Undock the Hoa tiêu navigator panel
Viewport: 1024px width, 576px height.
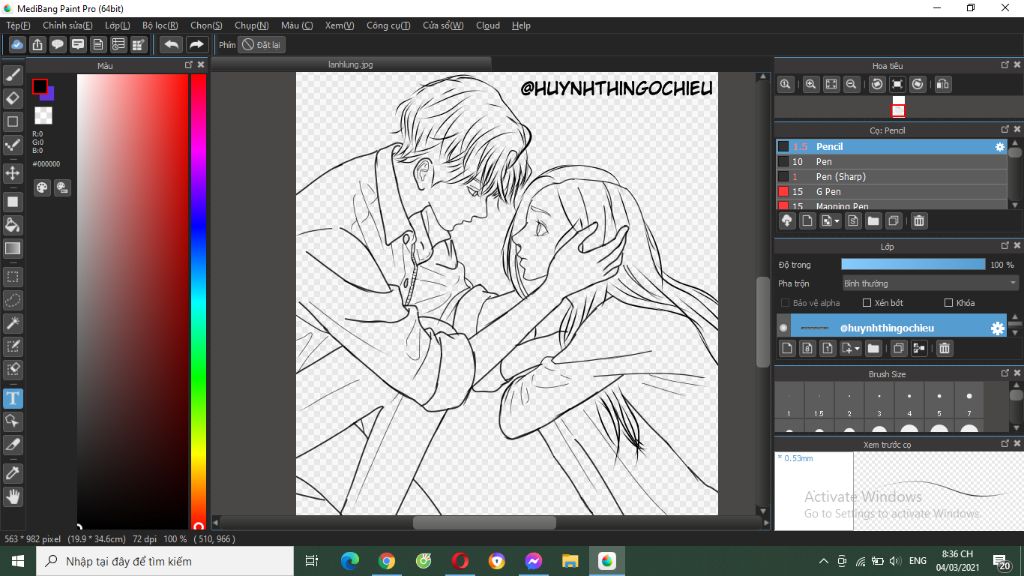tap(1004, 65)
